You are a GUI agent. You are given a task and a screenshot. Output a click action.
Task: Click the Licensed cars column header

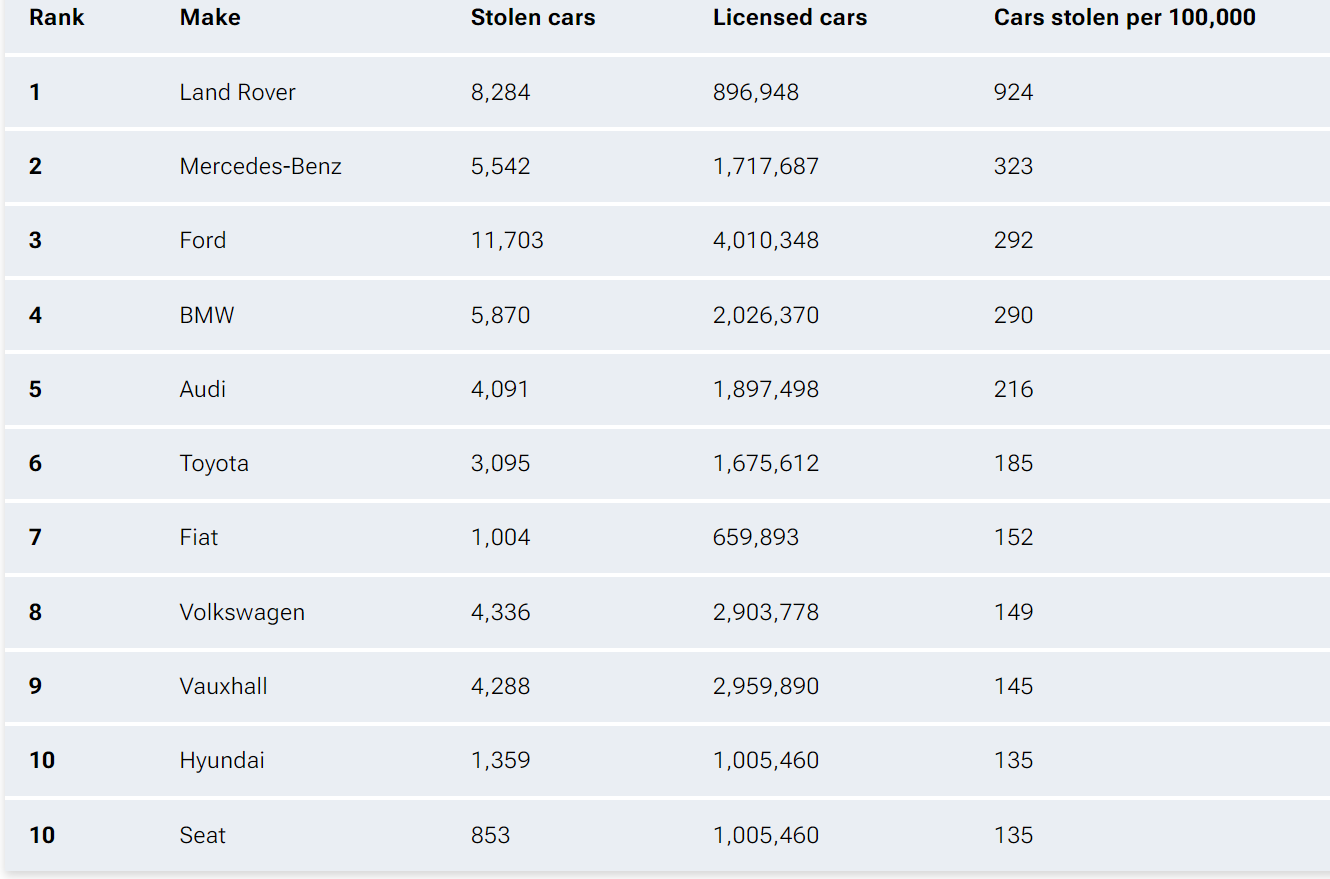click(790, 18)
